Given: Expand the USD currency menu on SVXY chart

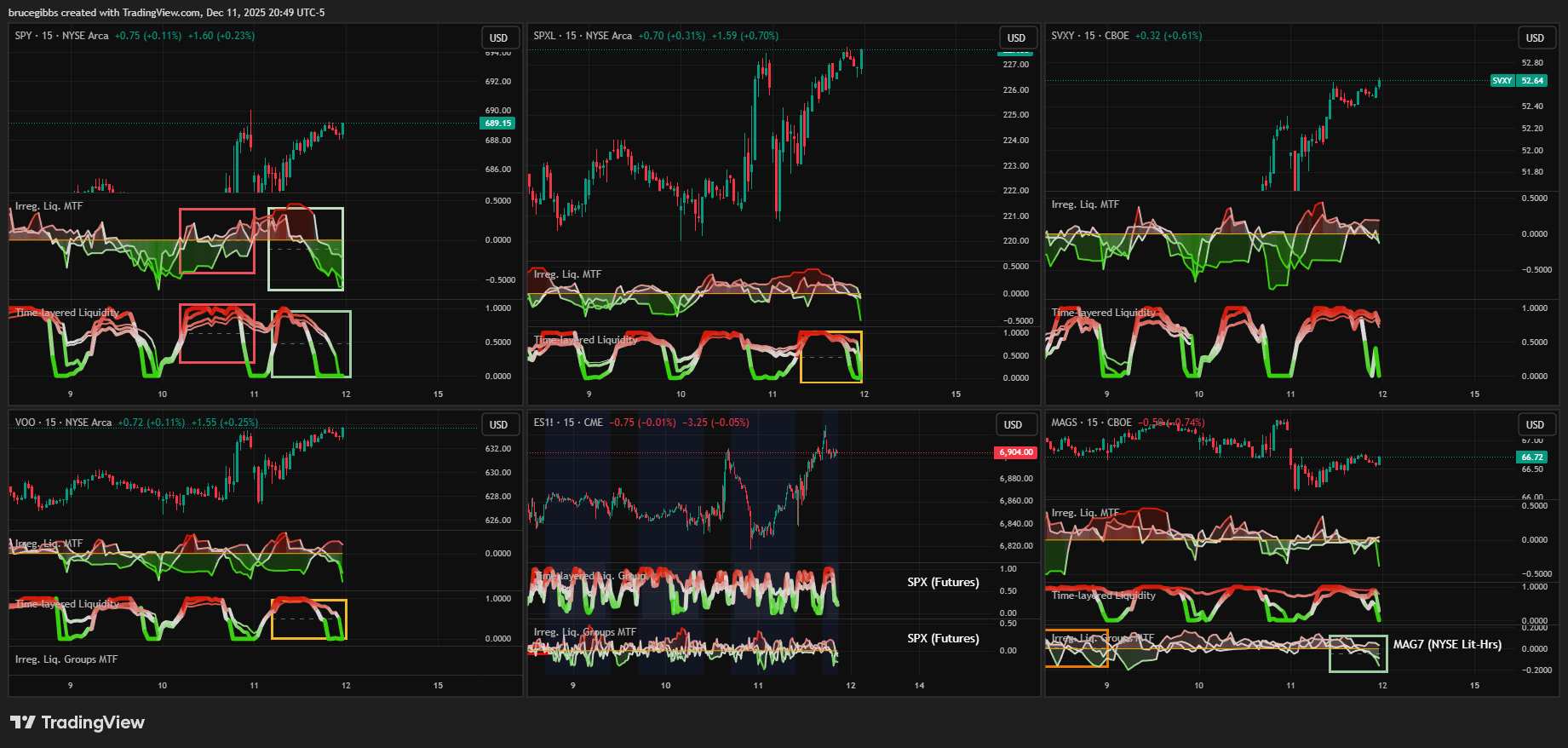Looking at the screenshot, I should [1534, 38].
